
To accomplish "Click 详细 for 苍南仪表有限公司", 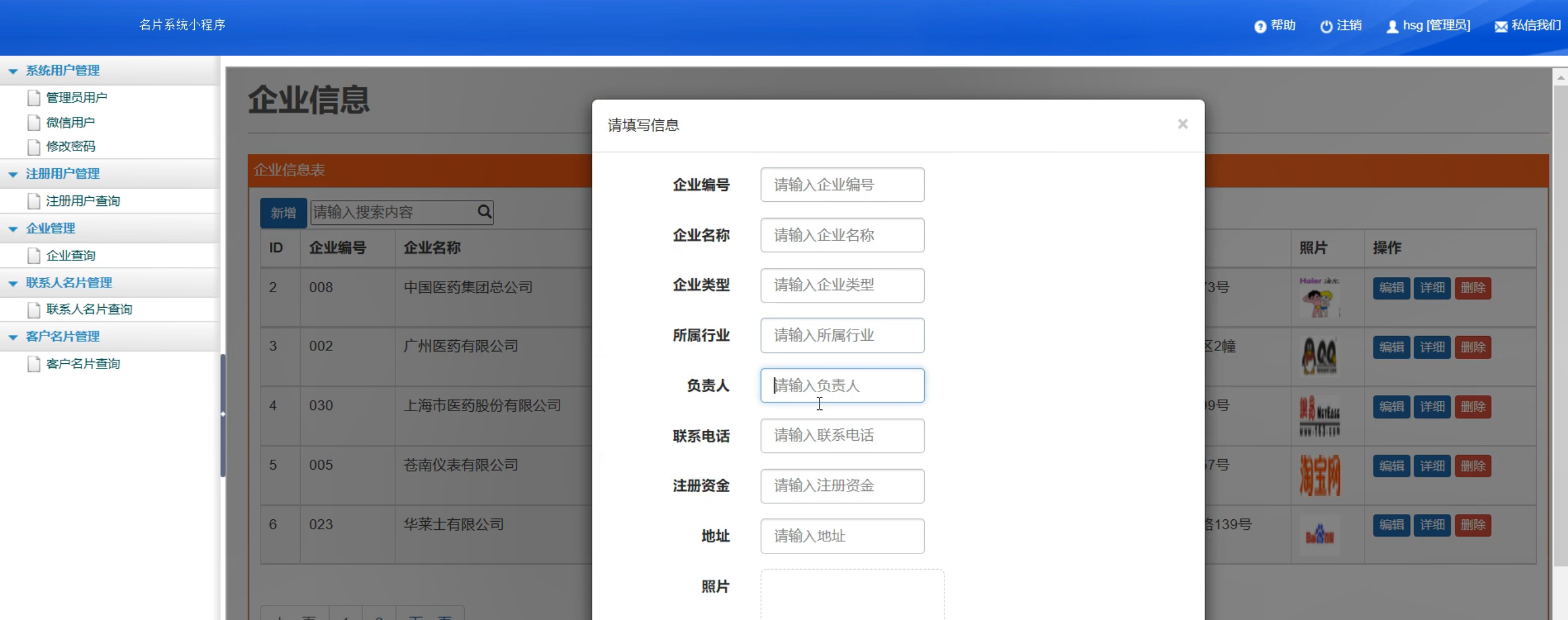I will click(x=1432, y=466).
